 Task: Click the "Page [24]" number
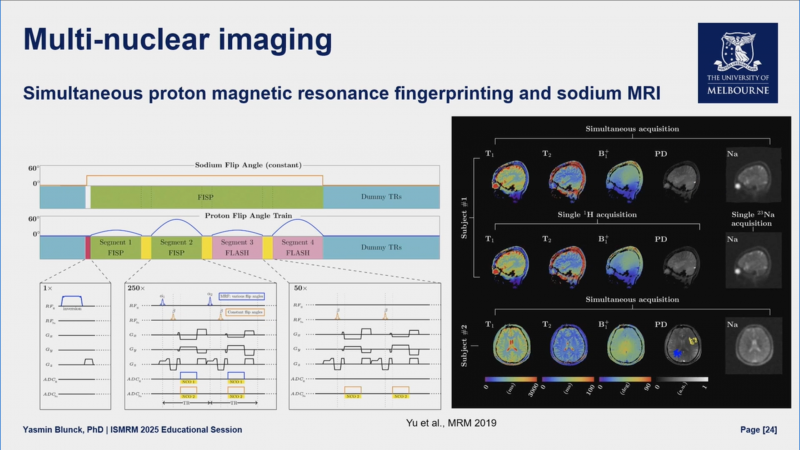click(759, 430)
